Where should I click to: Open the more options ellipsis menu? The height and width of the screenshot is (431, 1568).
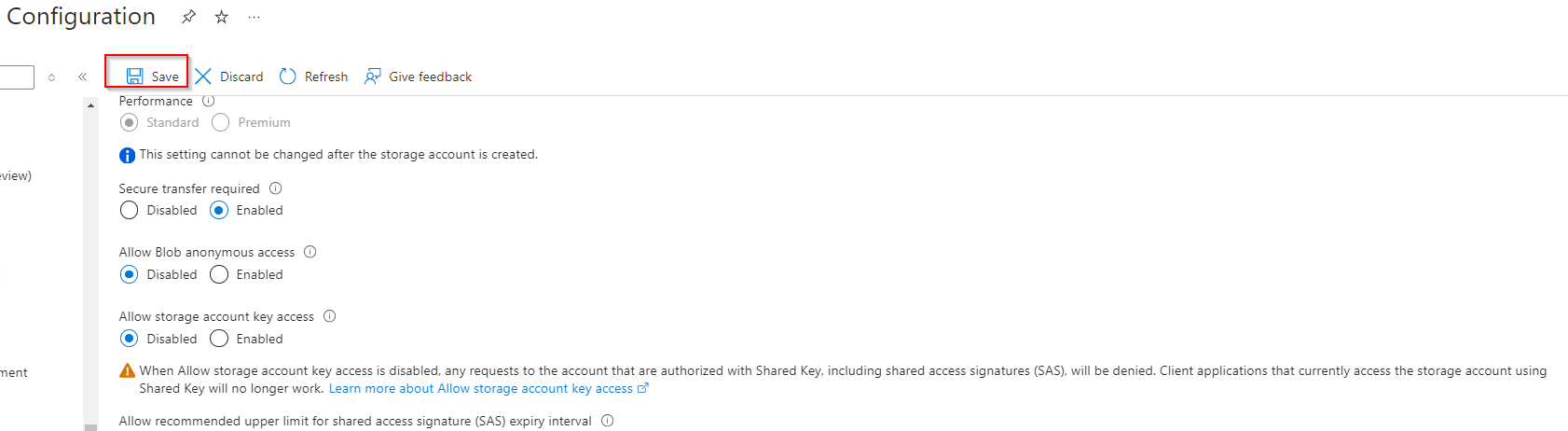pos(254,17)
